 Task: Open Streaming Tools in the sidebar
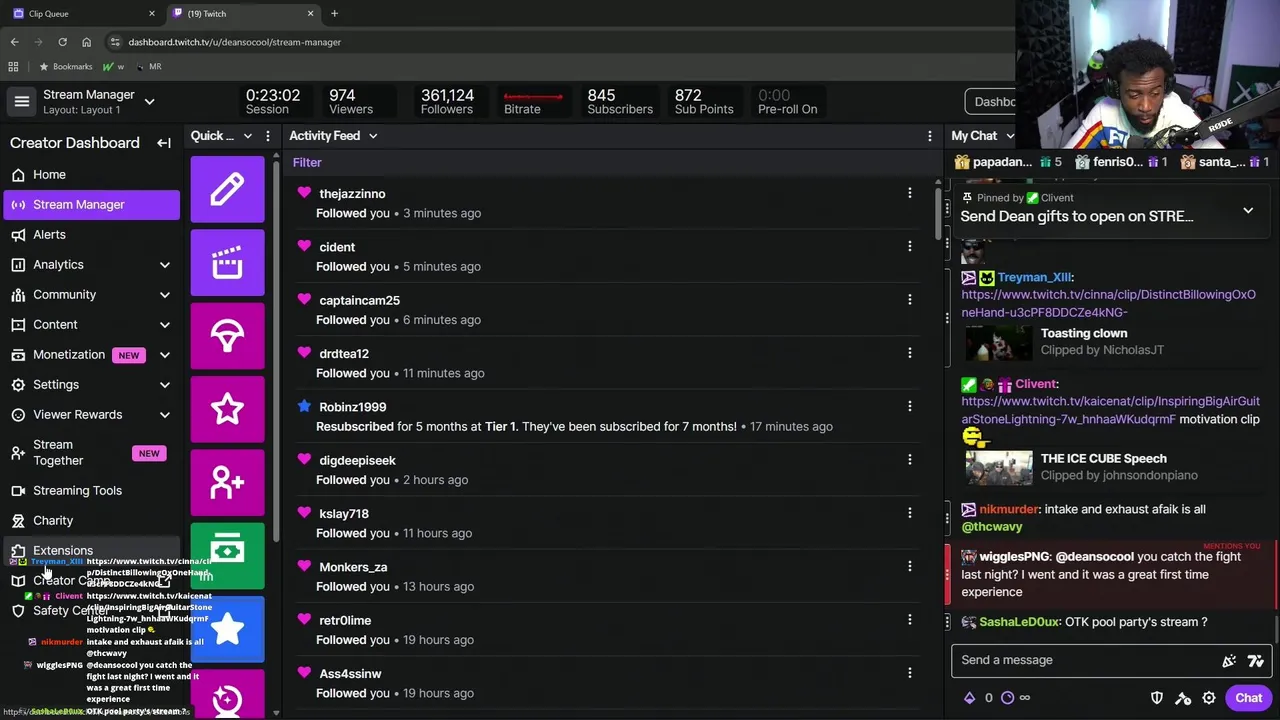click(x=92, y=491)
